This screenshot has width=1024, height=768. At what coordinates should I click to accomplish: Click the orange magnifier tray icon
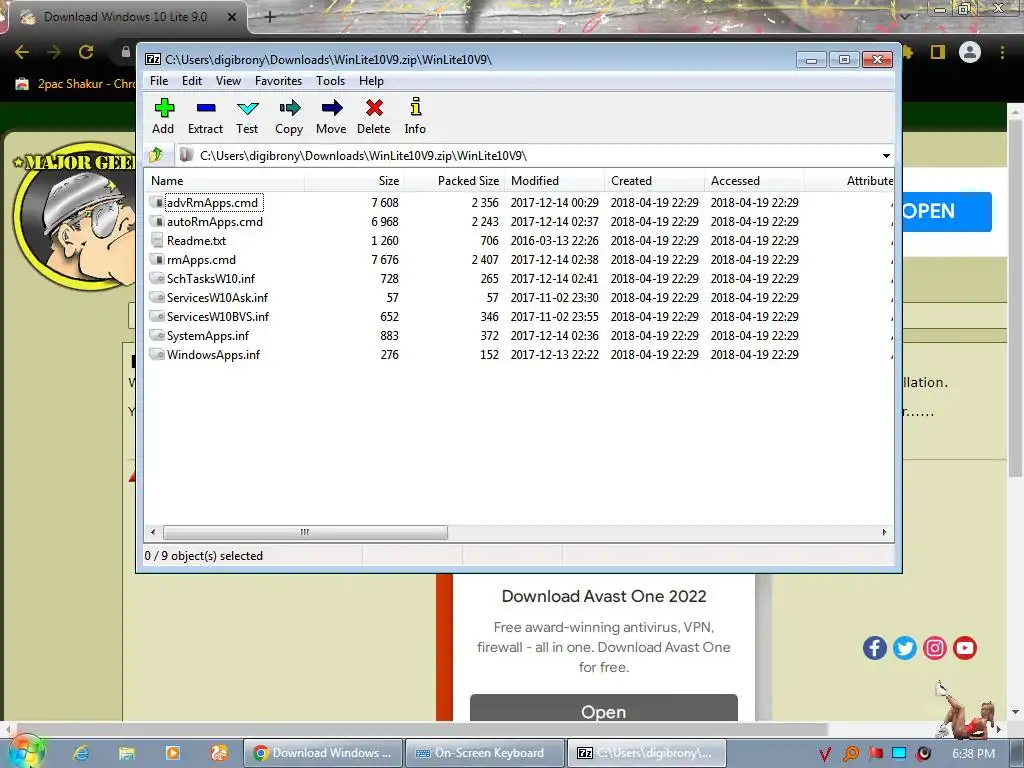pos(850,754)
